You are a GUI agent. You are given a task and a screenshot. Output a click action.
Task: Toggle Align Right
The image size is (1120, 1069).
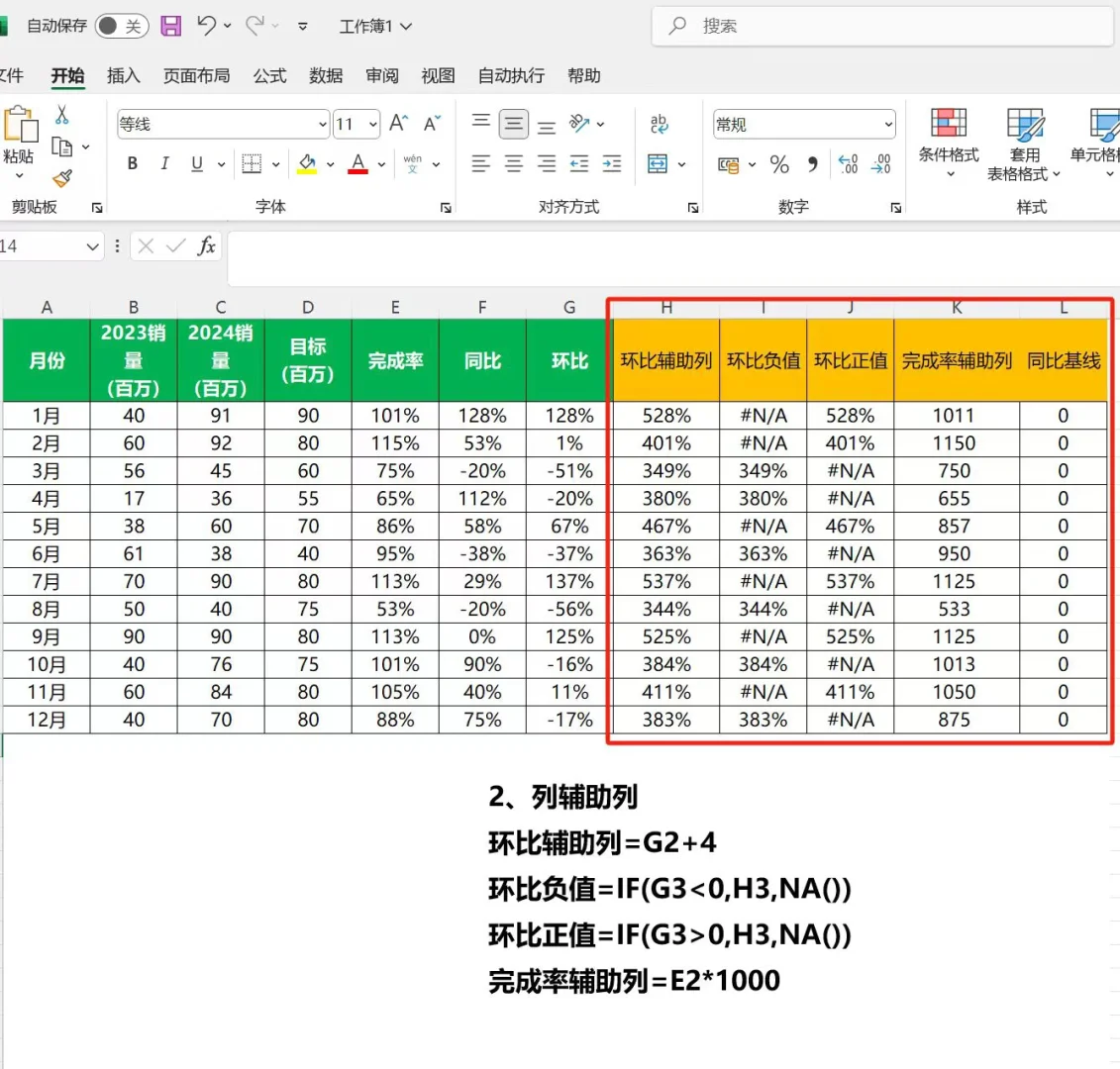point(547,163)
